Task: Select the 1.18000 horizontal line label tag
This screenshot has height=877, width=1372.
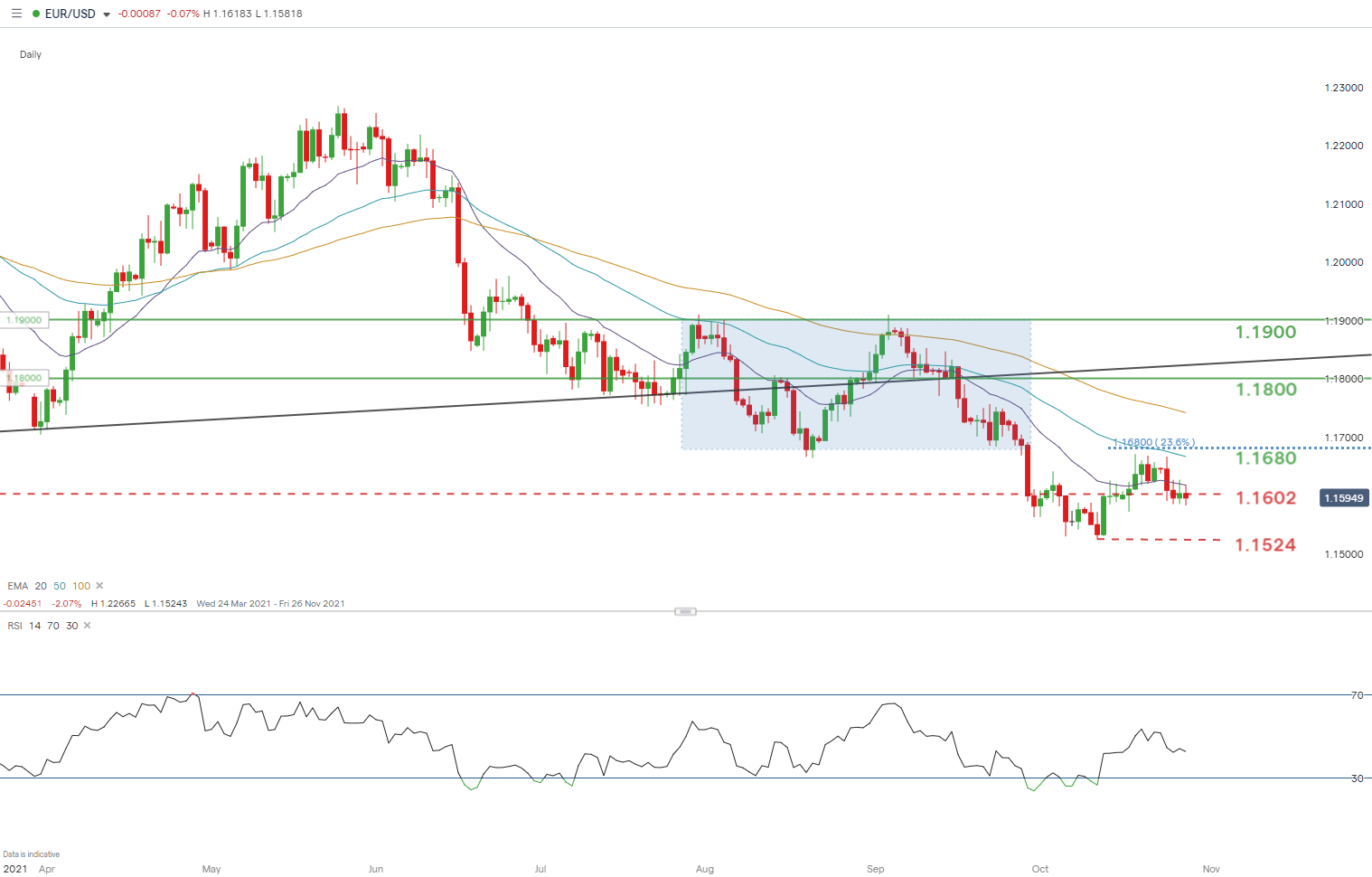Action: (24, 378)
